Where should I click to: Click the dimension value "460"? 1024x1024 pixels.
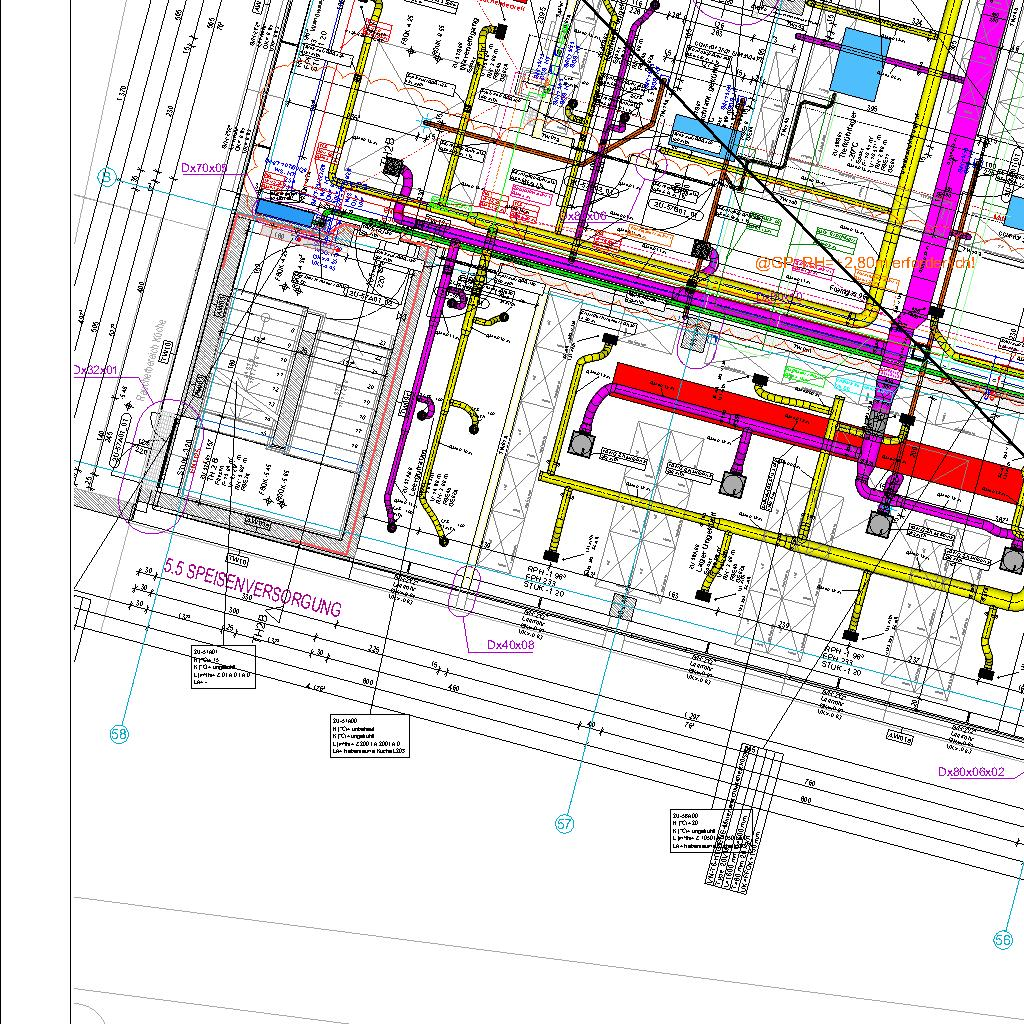[454, 688]
